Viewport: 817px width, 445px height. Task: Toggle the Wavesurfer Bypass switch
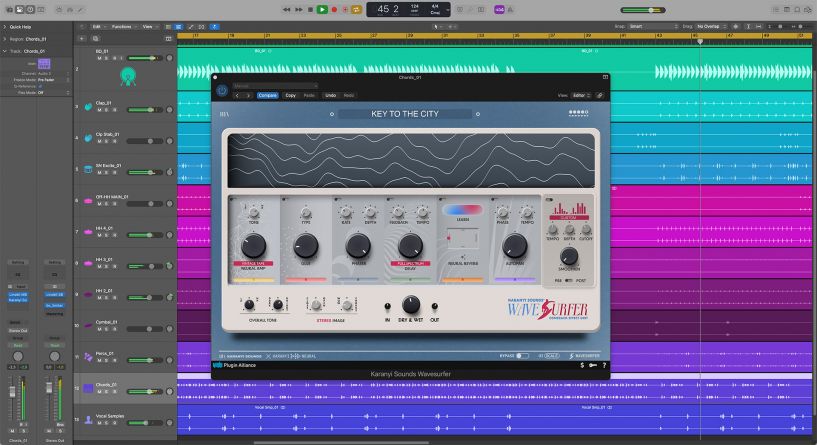click(x=522, y=355)
